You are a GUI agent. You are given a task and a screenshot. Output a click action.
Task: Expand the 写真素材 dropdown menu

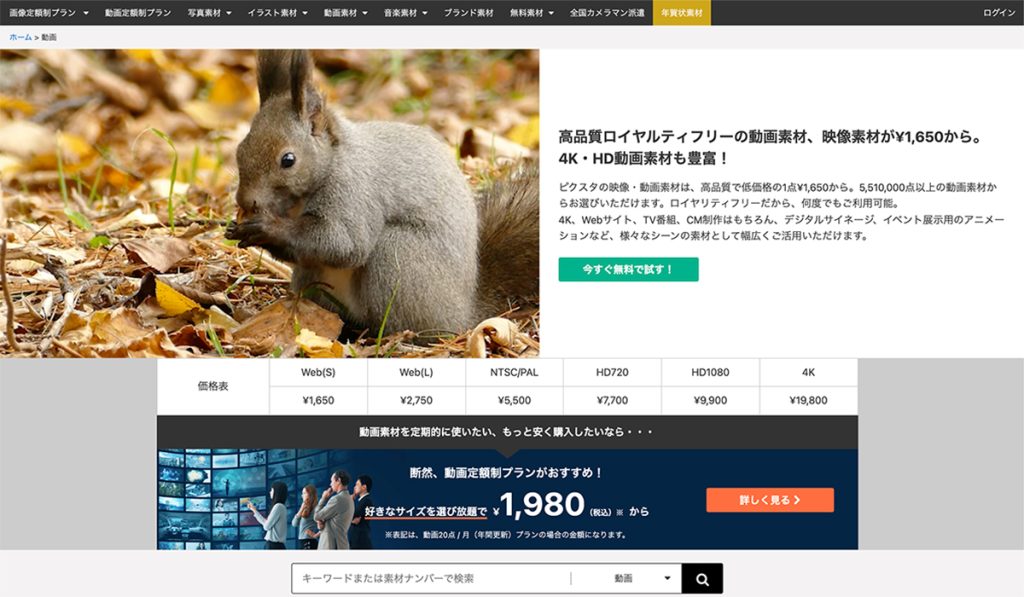point(210,13)
